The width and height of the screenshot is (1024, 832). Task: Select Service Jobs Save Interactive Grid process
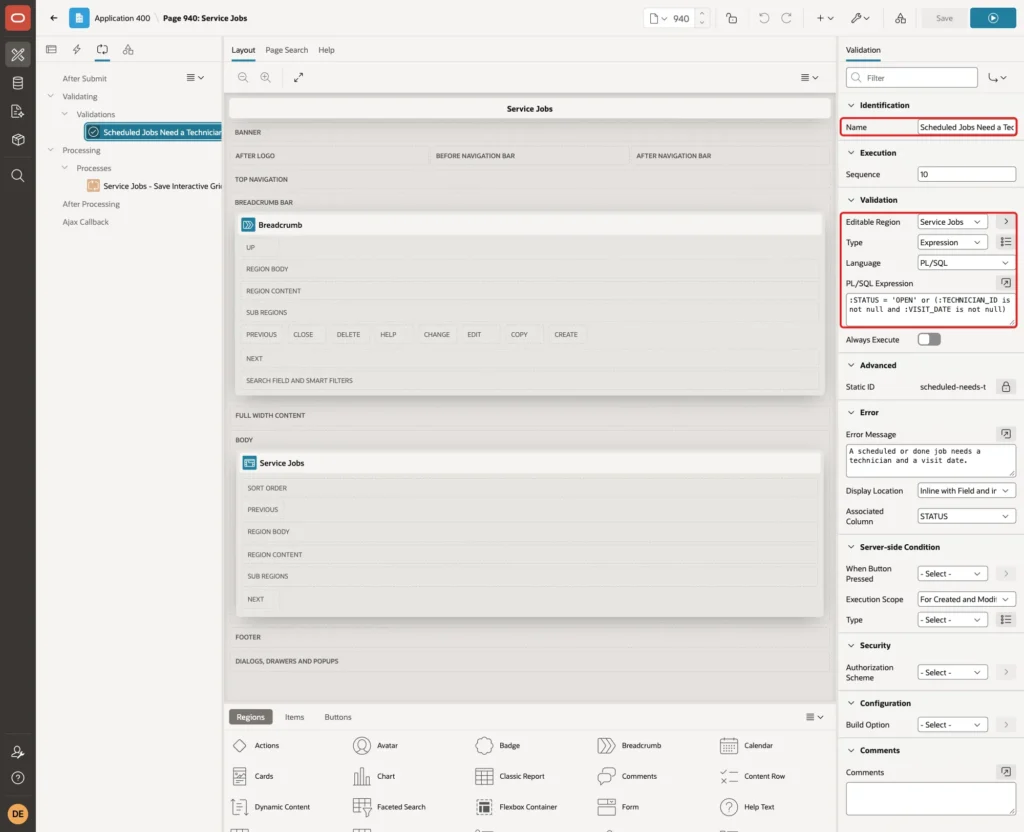click(x=155, y=186)
